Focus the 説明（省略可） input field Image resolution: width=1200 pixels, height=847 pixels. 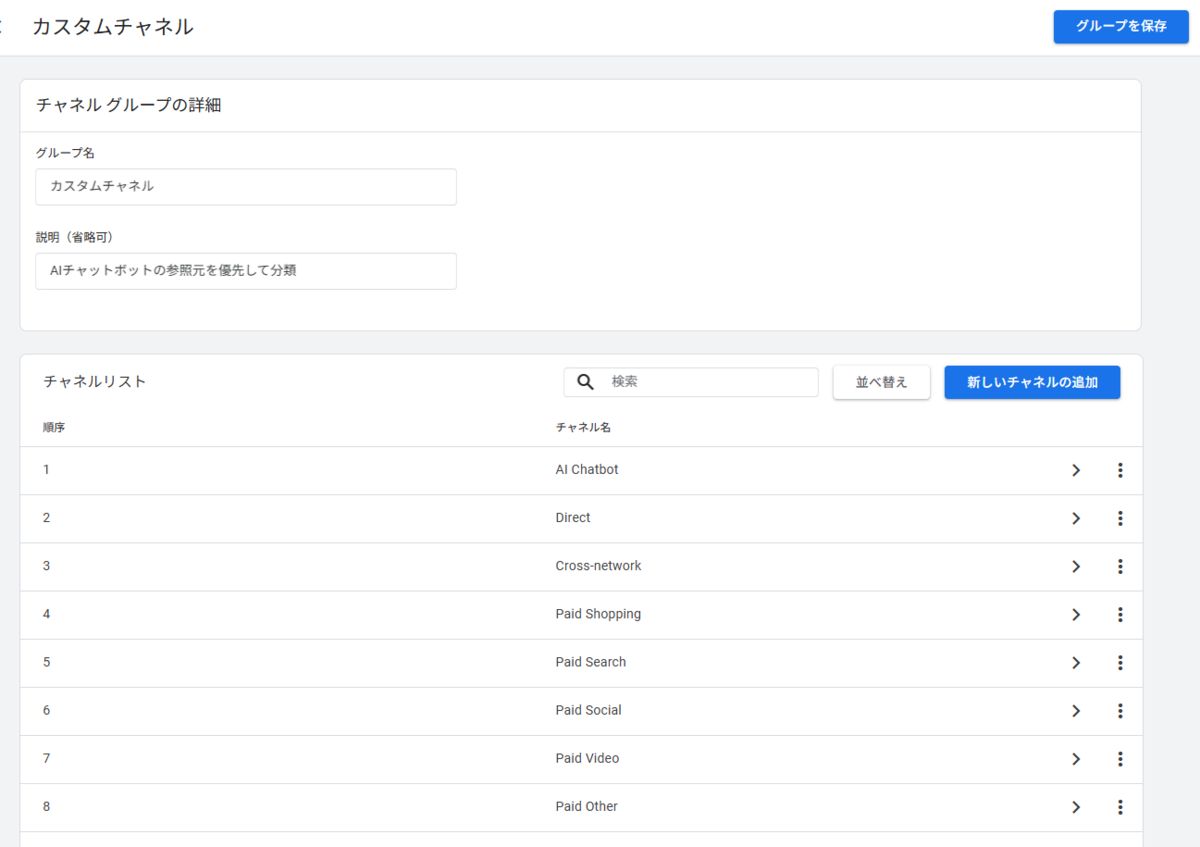246,270
